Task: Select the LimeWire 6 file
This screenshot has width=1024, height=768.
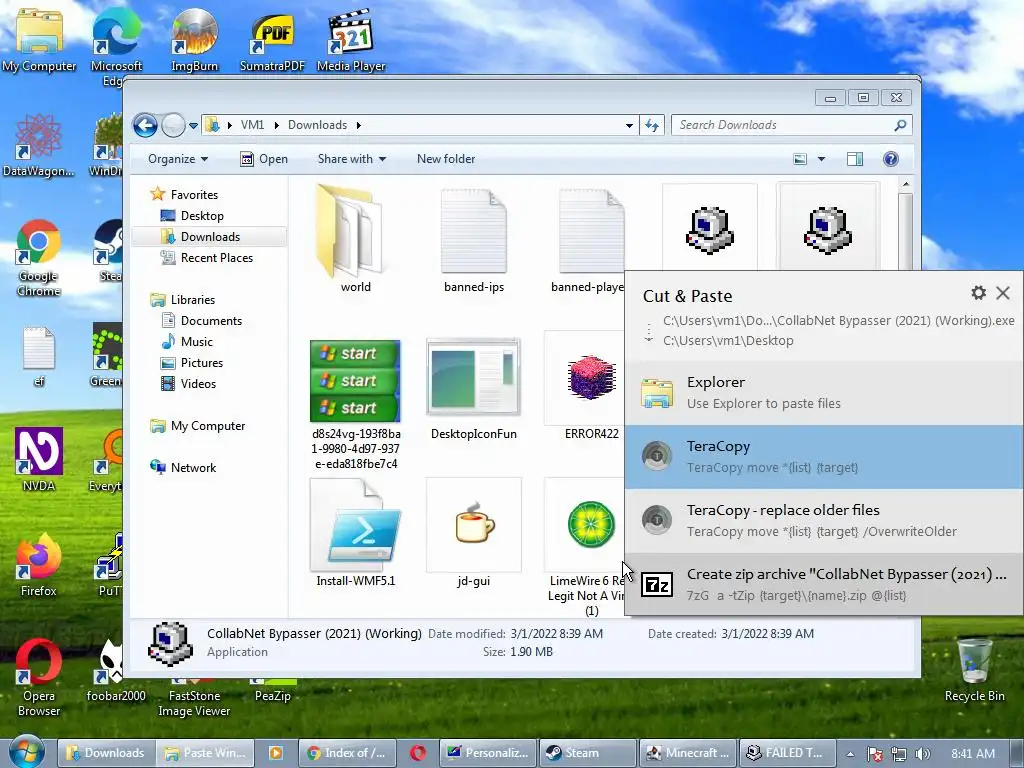Action: tap(586, 547)
